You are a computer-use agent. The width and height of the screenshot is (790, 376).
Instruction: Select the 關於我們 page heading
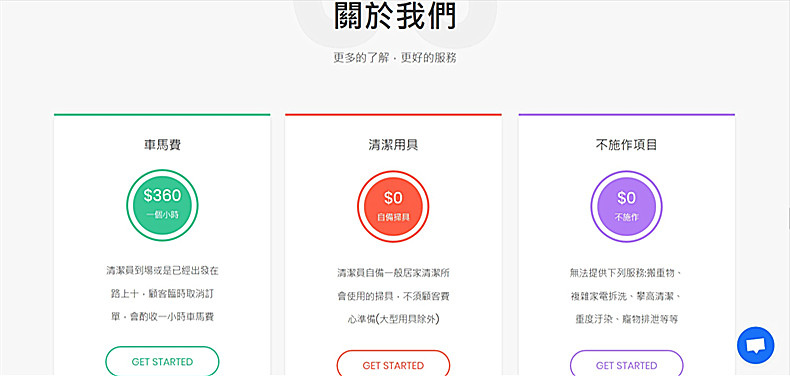click(395, 16)
